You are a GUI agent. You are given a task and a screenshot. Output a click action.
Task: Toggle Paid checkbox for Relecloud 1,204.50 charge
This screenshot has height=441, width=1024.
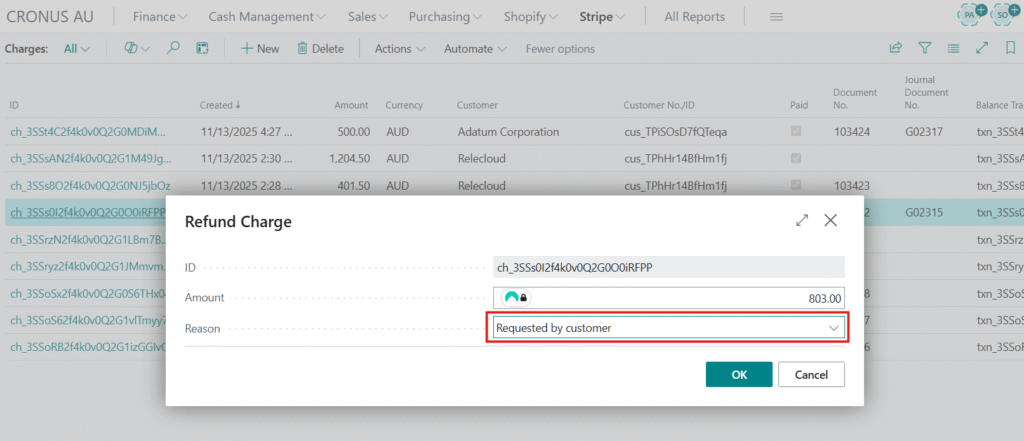(x=796, y=158)
